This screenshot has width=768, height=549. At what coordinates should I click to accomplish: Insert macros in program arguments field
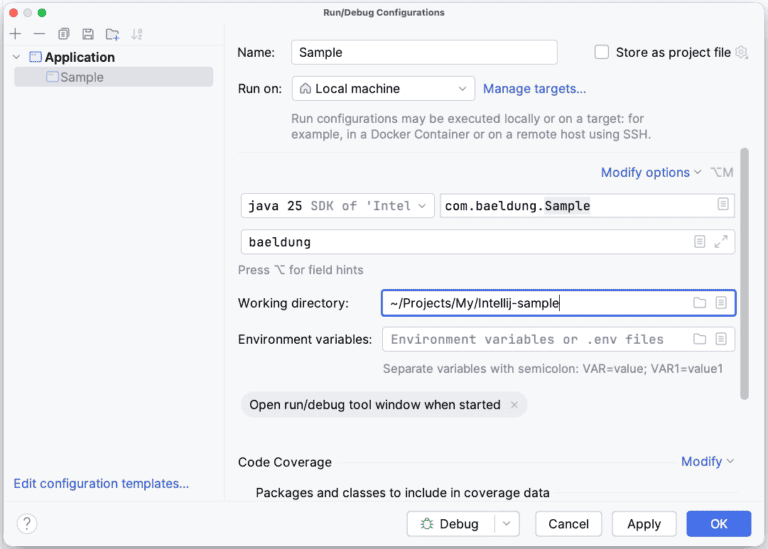tap(699, 241)
